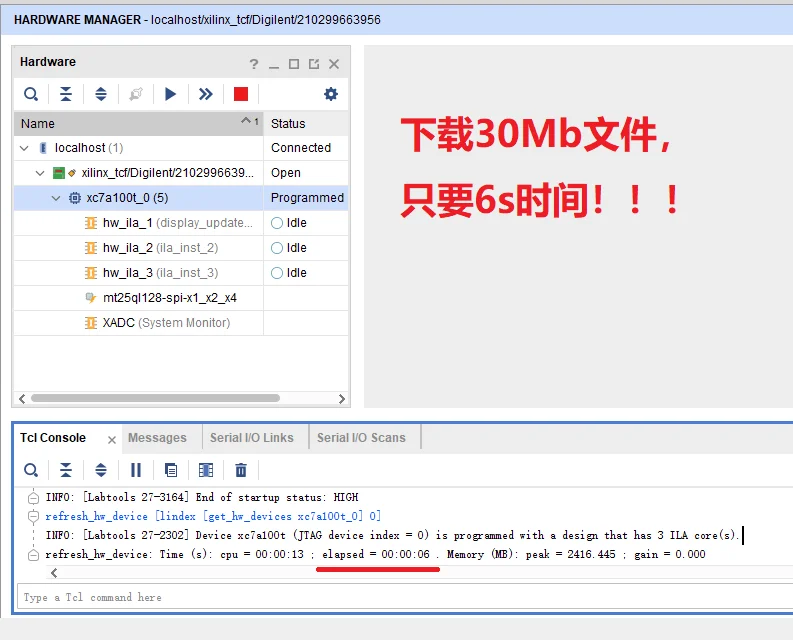Click the Hardware panel horizontal scrollbar thumb
793x640 pixels.
coord(155,398)
